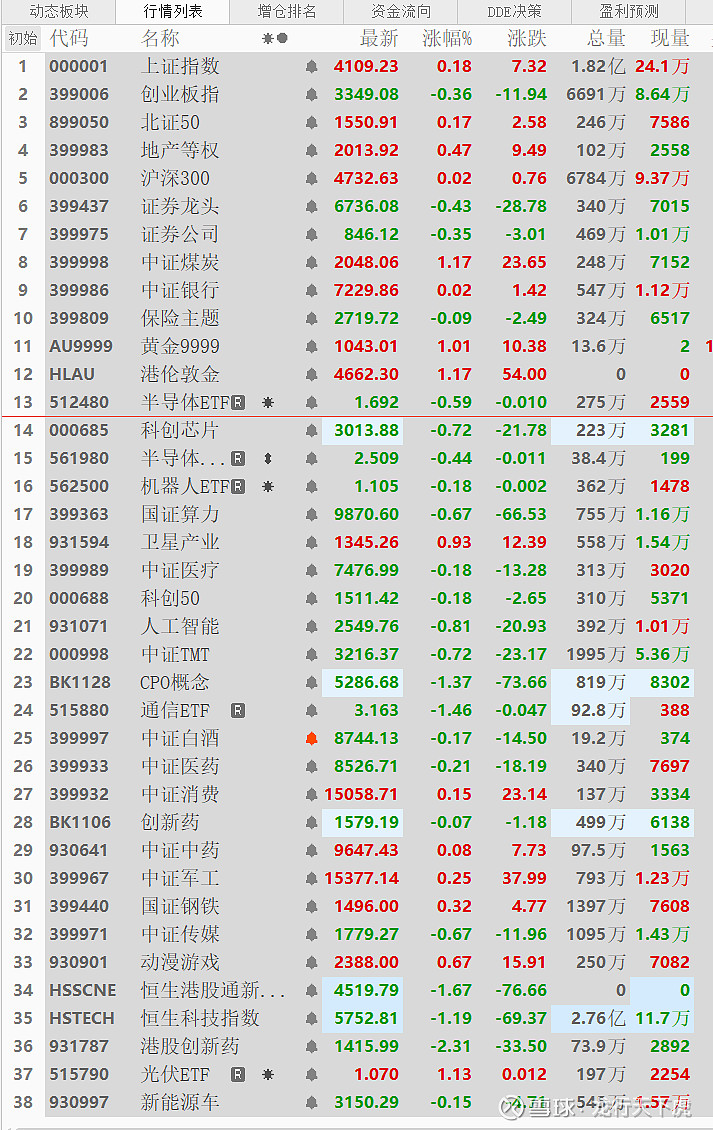Select the CPO概念 row by name

tap(175, 683)
